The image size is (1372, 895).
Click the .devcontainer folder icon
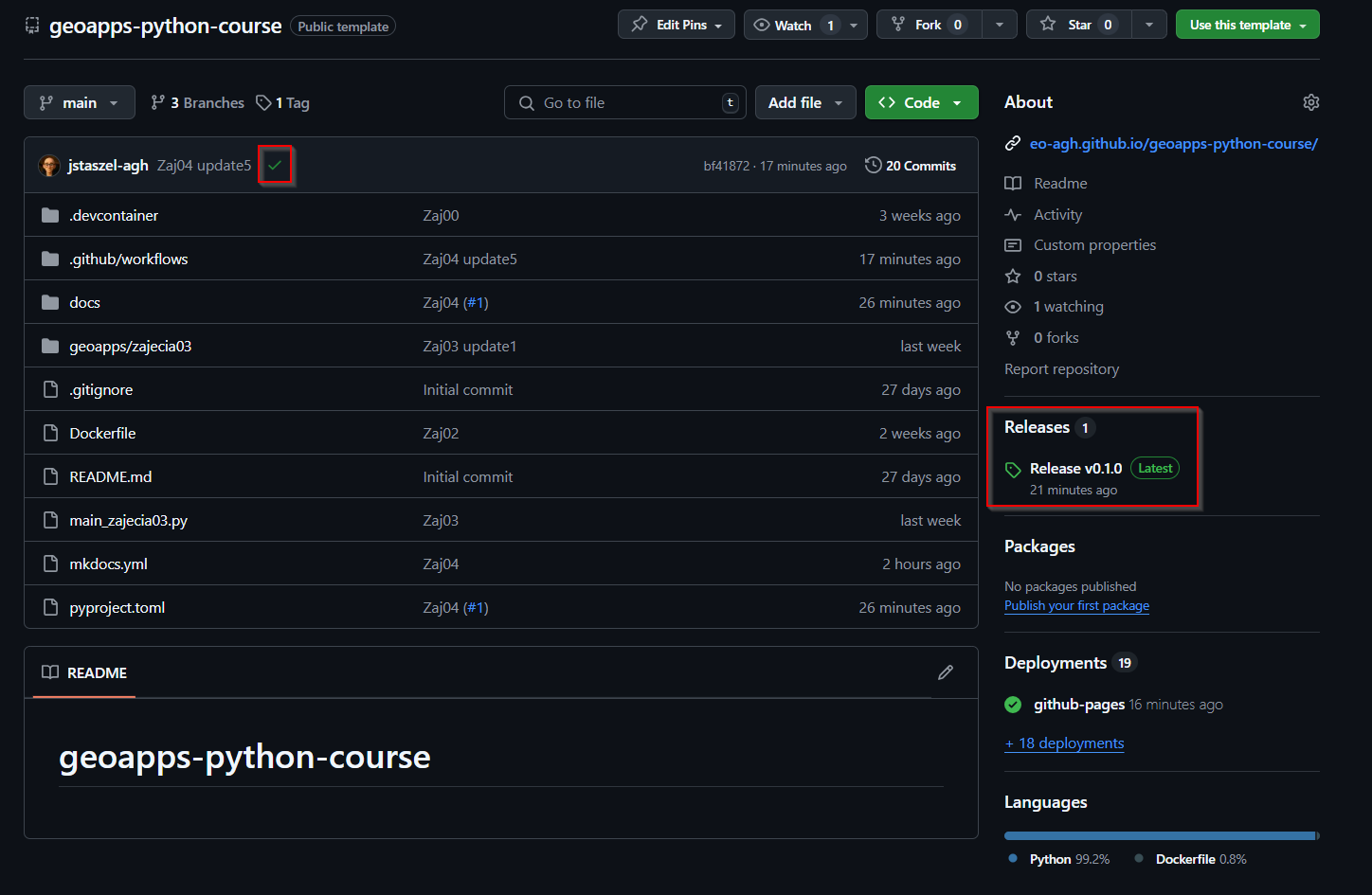point(50,216)
